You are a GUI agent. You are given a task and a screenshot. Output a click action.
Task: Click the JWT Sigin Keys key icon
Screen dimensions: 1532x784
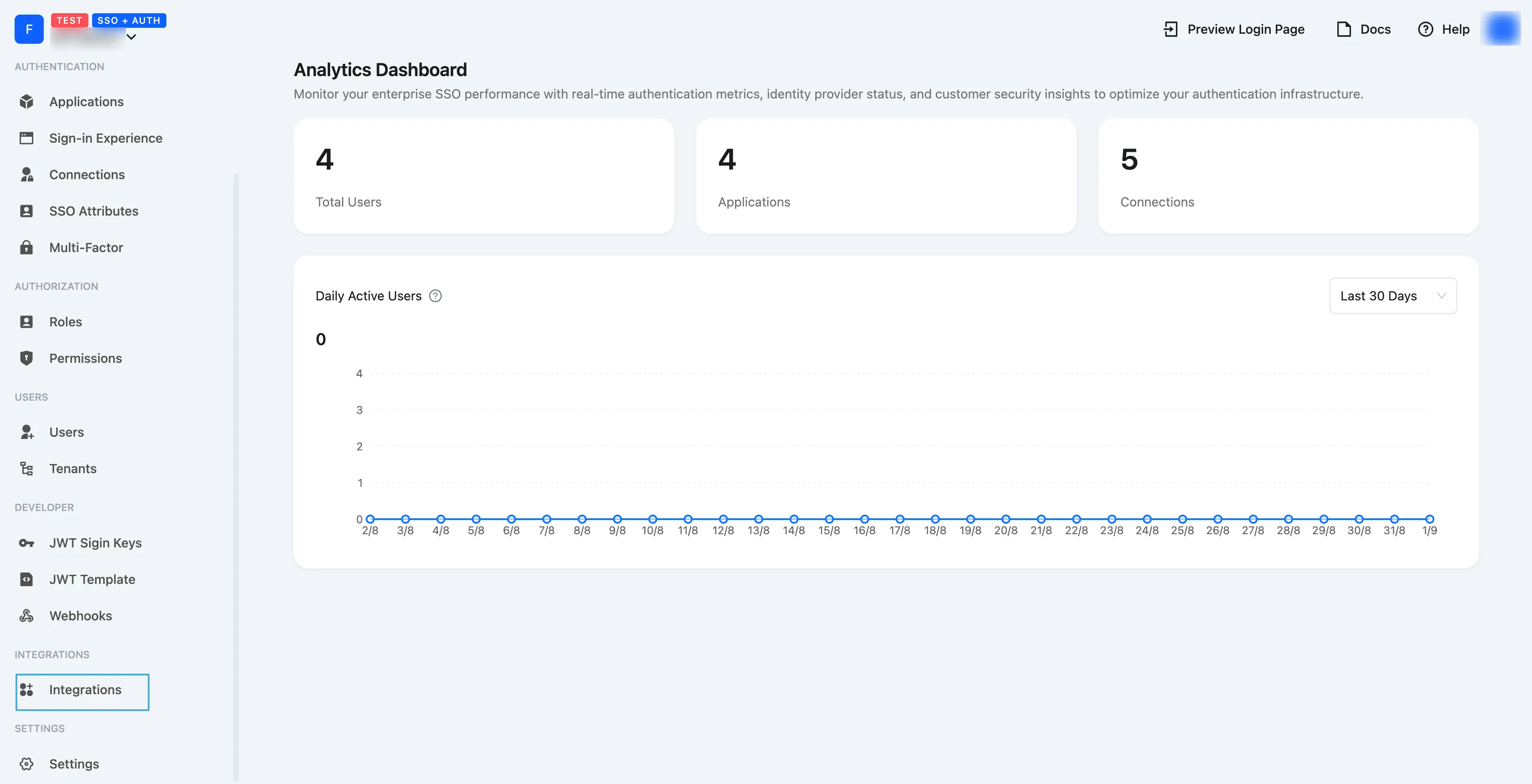27,543
